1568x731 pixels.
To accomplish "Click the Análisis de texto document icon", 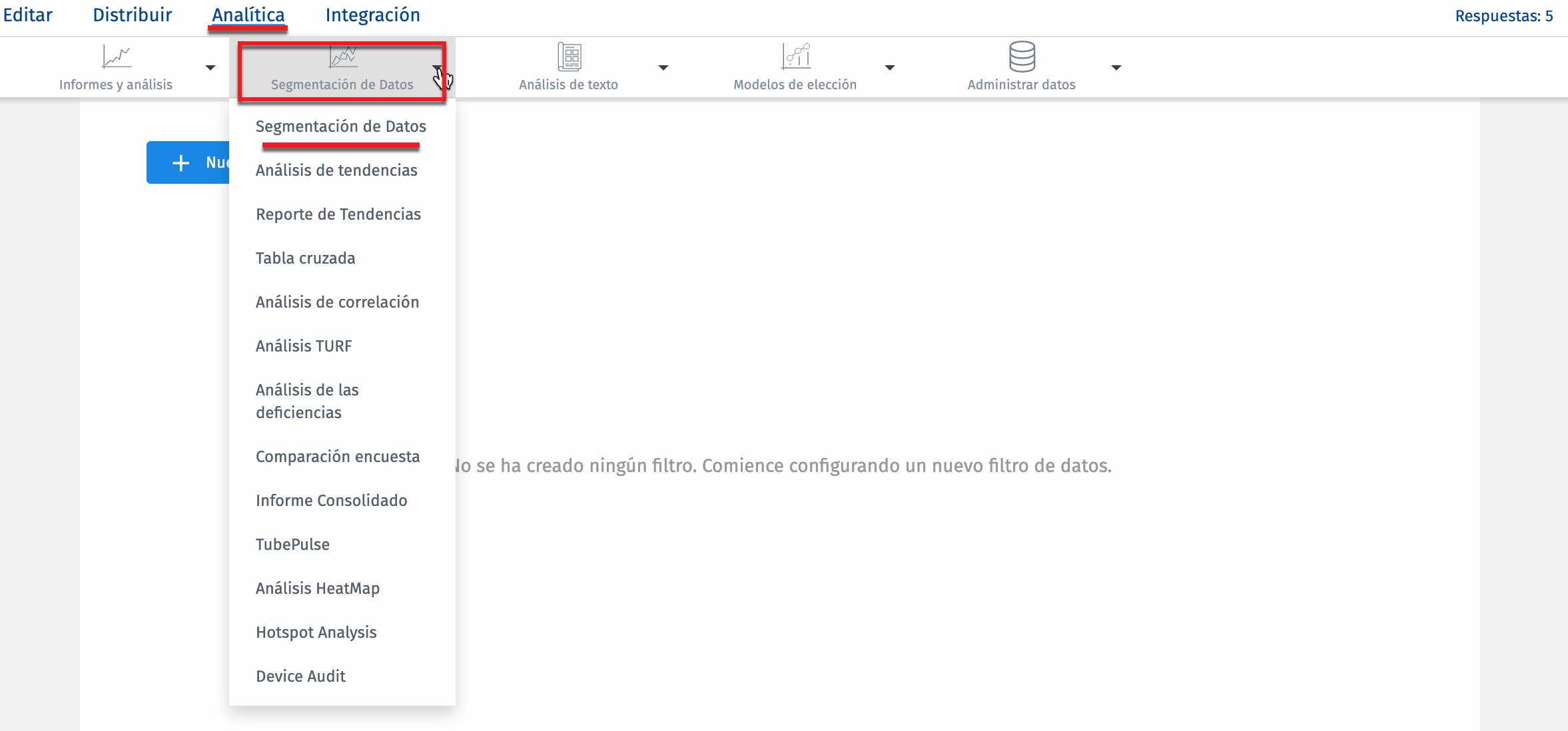I will pos(570,57).
